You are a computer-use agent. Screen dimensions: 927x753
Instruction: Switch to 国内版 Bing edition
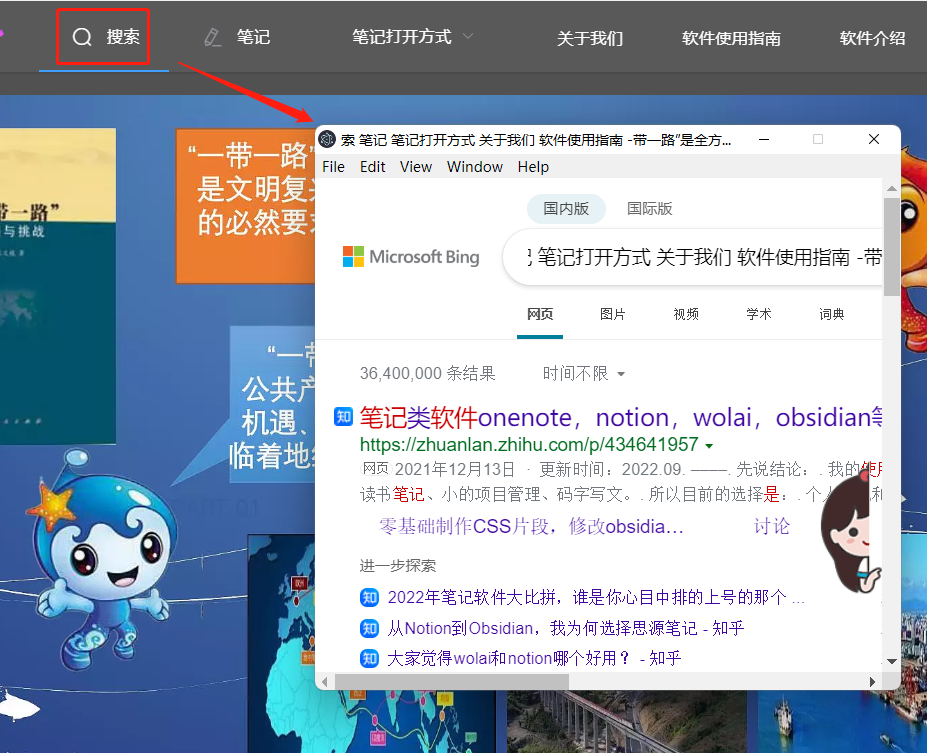(x=566, y=209)
